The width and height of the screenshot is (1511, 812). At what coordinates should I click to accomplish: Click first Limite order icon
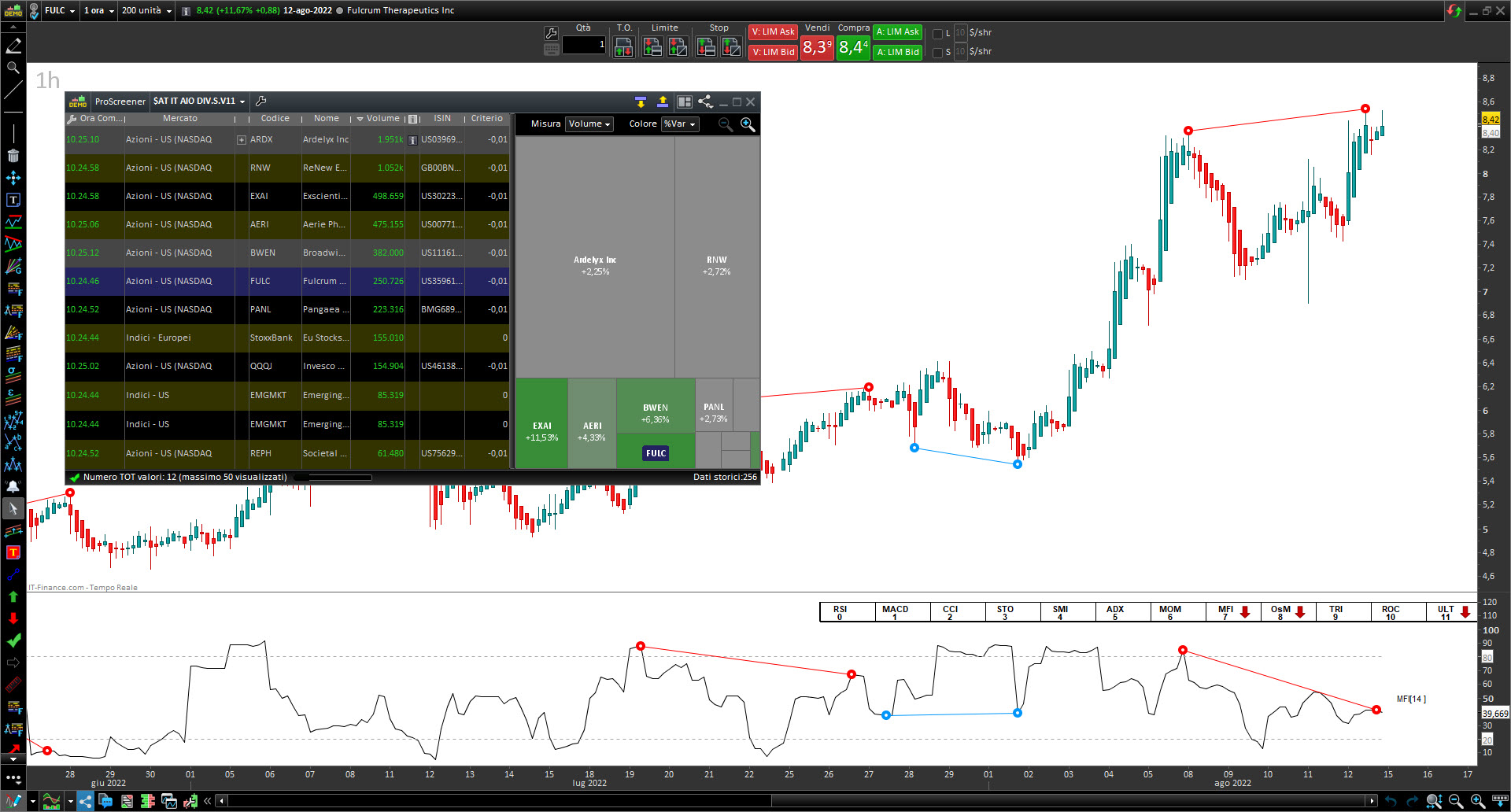[x=652, y=47]
